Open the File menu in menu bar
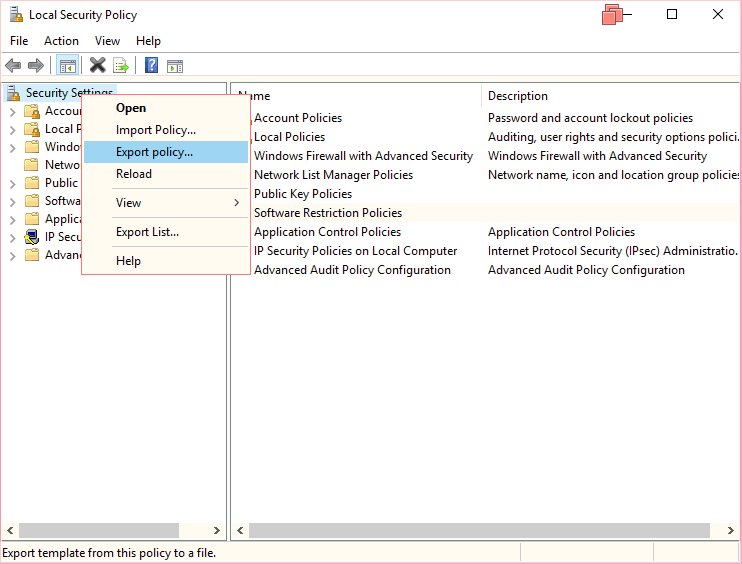 pos(19,41)
